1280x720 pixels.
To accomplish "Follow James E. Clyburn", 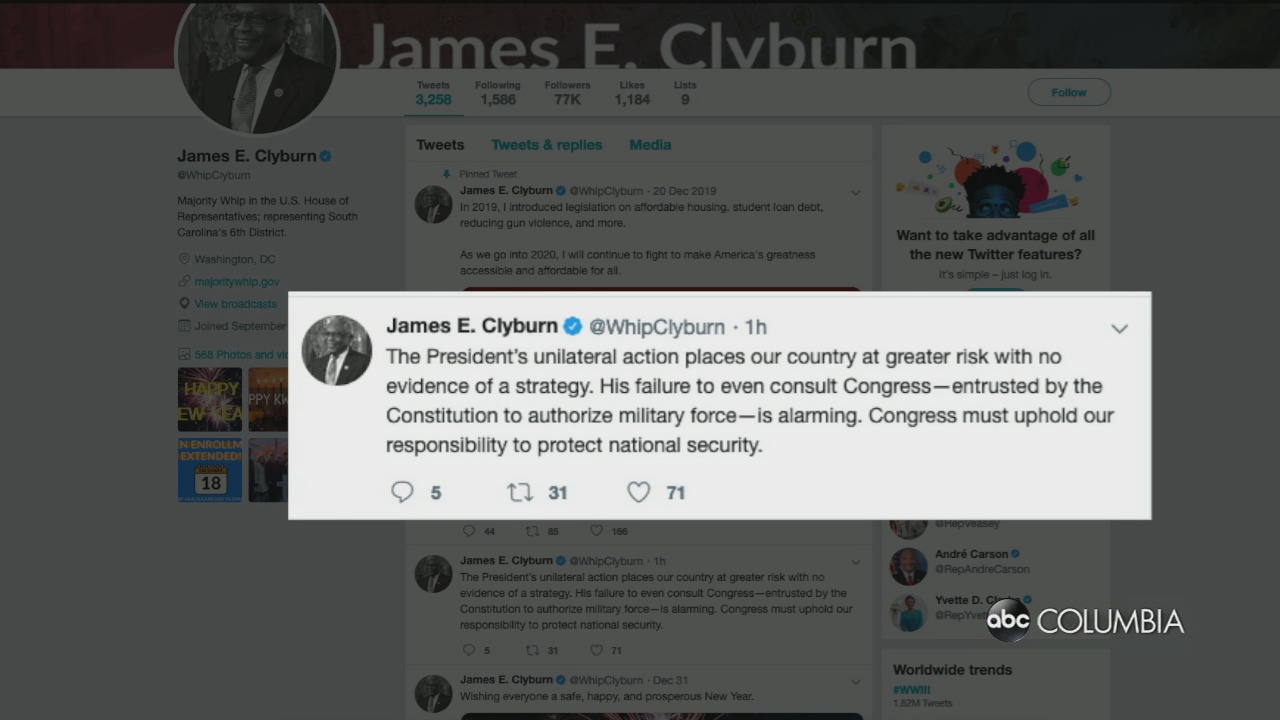I will tap(1069, 92).
